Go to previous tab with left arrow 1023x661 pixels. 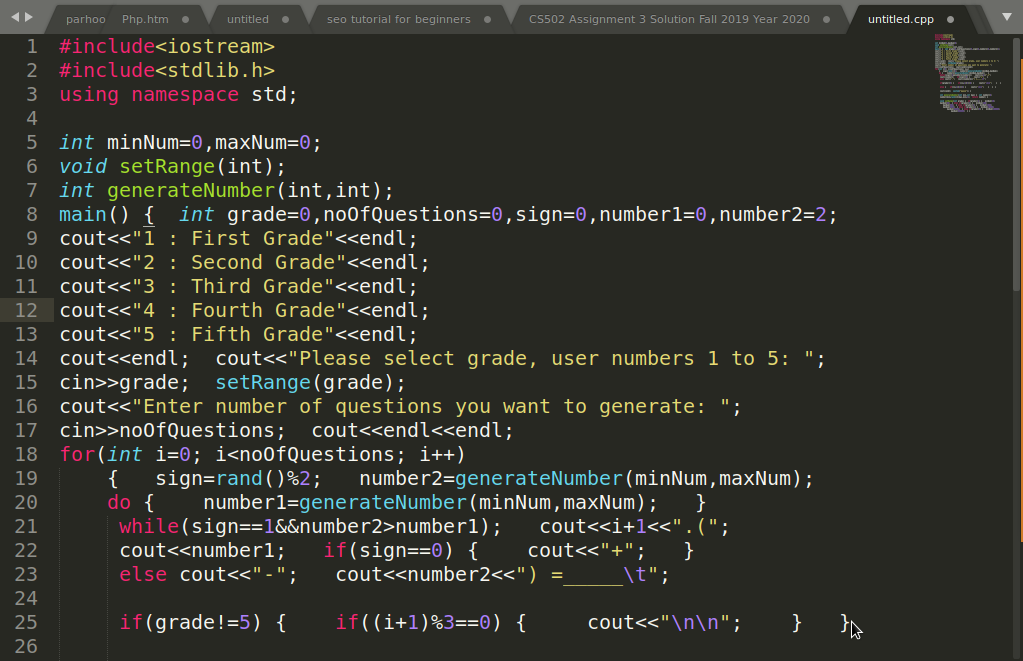tap(15, 17)
